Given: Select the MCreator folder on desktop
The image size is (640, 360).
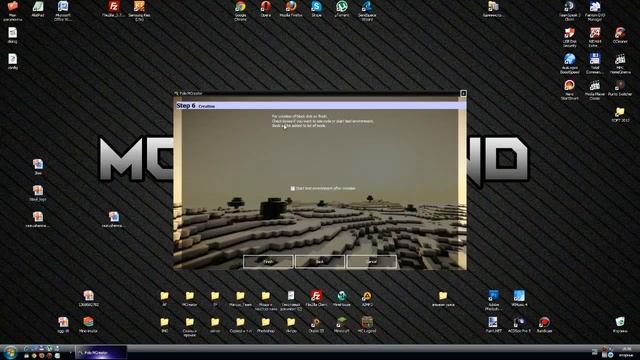Looking at the screenshot, I should point(190,298).
